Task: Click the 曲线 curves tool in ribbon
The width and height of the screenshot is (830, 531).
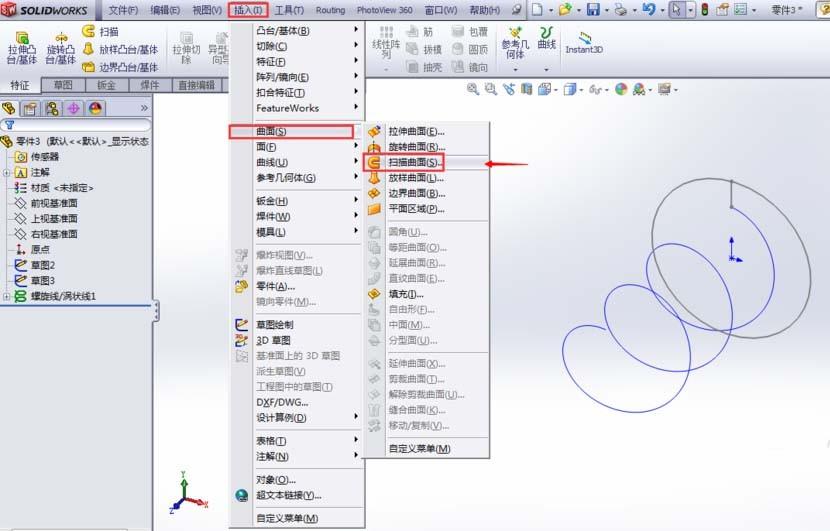Action: 546,38
